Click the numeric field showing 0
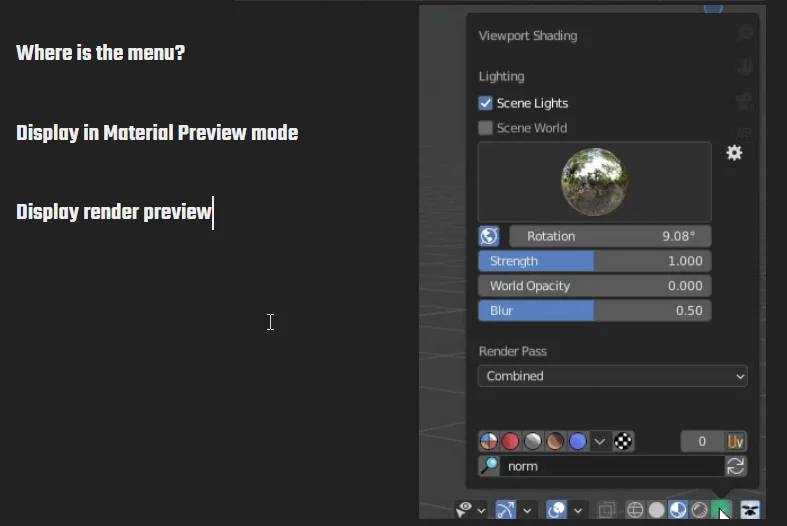The image size is (787, 526). click(702, 441)
